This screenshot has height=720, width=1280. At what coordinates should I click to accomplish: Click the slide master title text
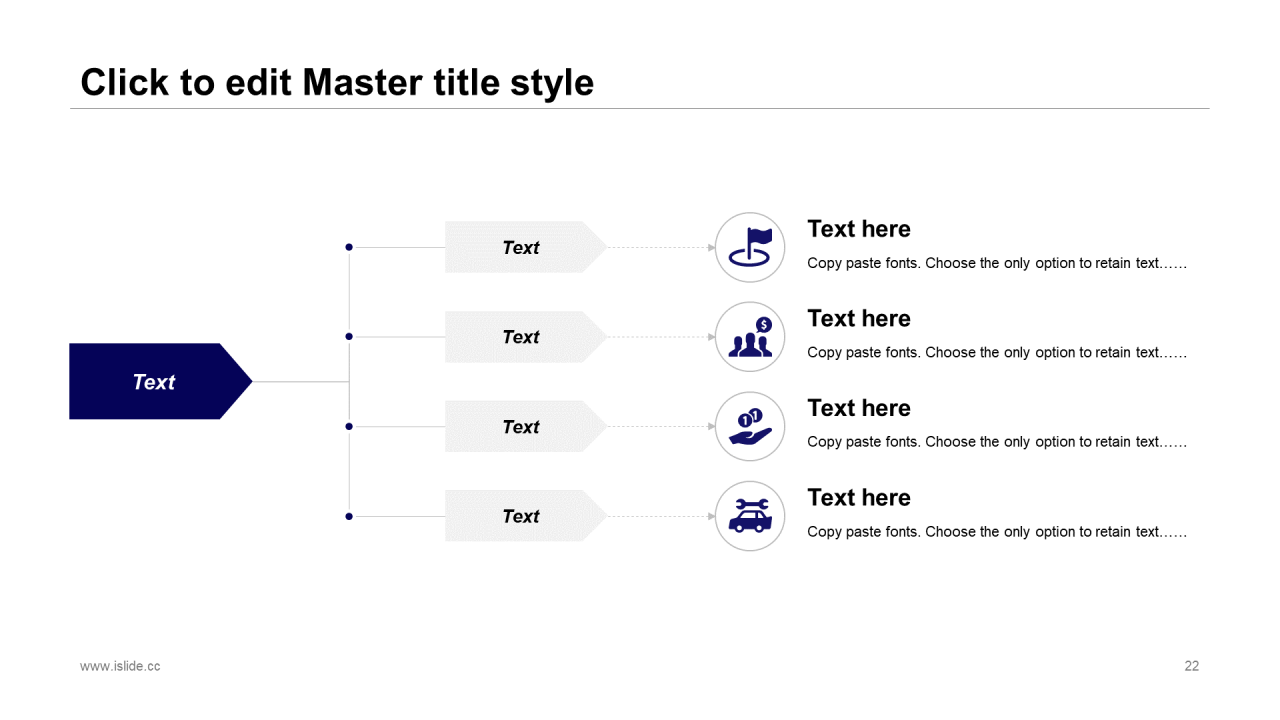[x=337, y=82]
